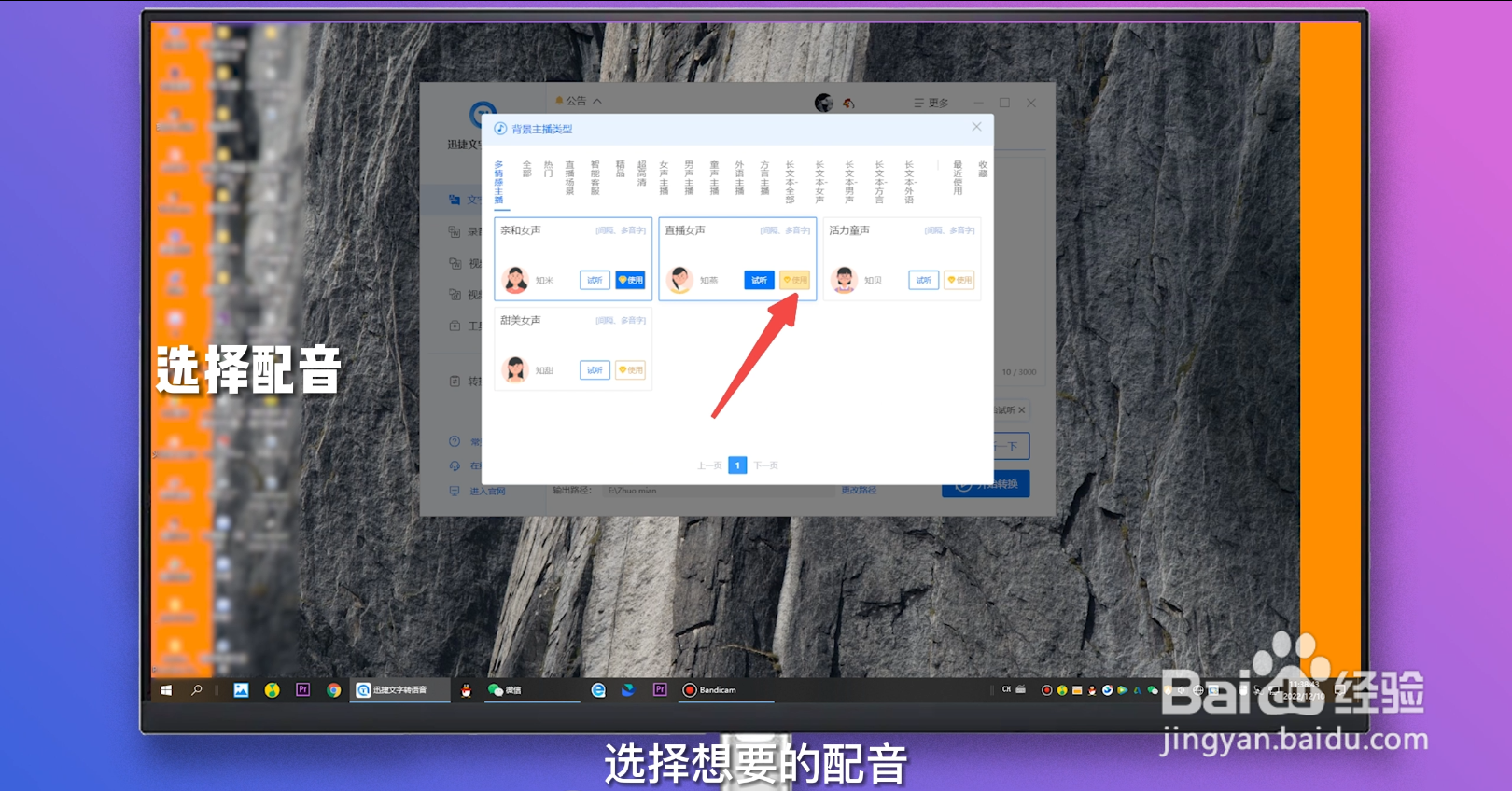Select the 长文本-方言 category tab
The width and height of the screenshot is (1512, 791).
pos(879,182)
